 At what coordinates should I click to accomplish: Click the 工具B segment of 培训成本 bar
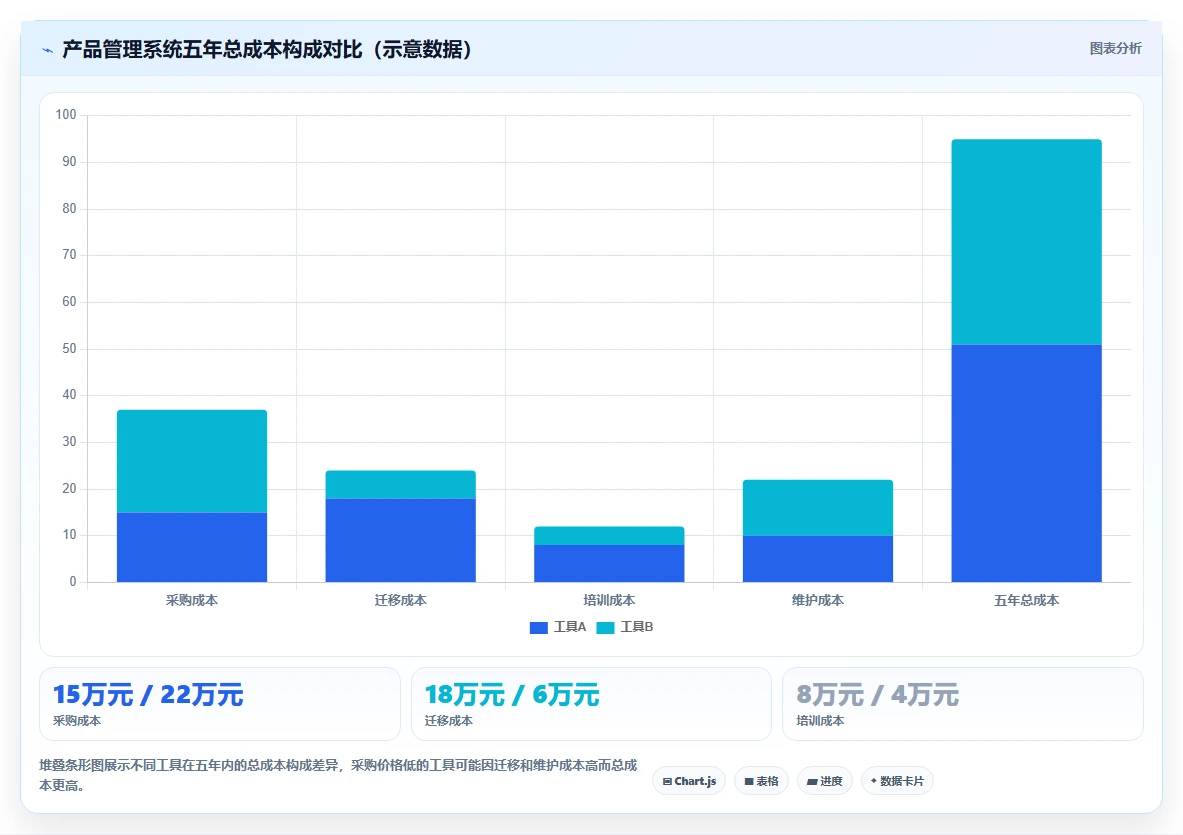point(609,536)
